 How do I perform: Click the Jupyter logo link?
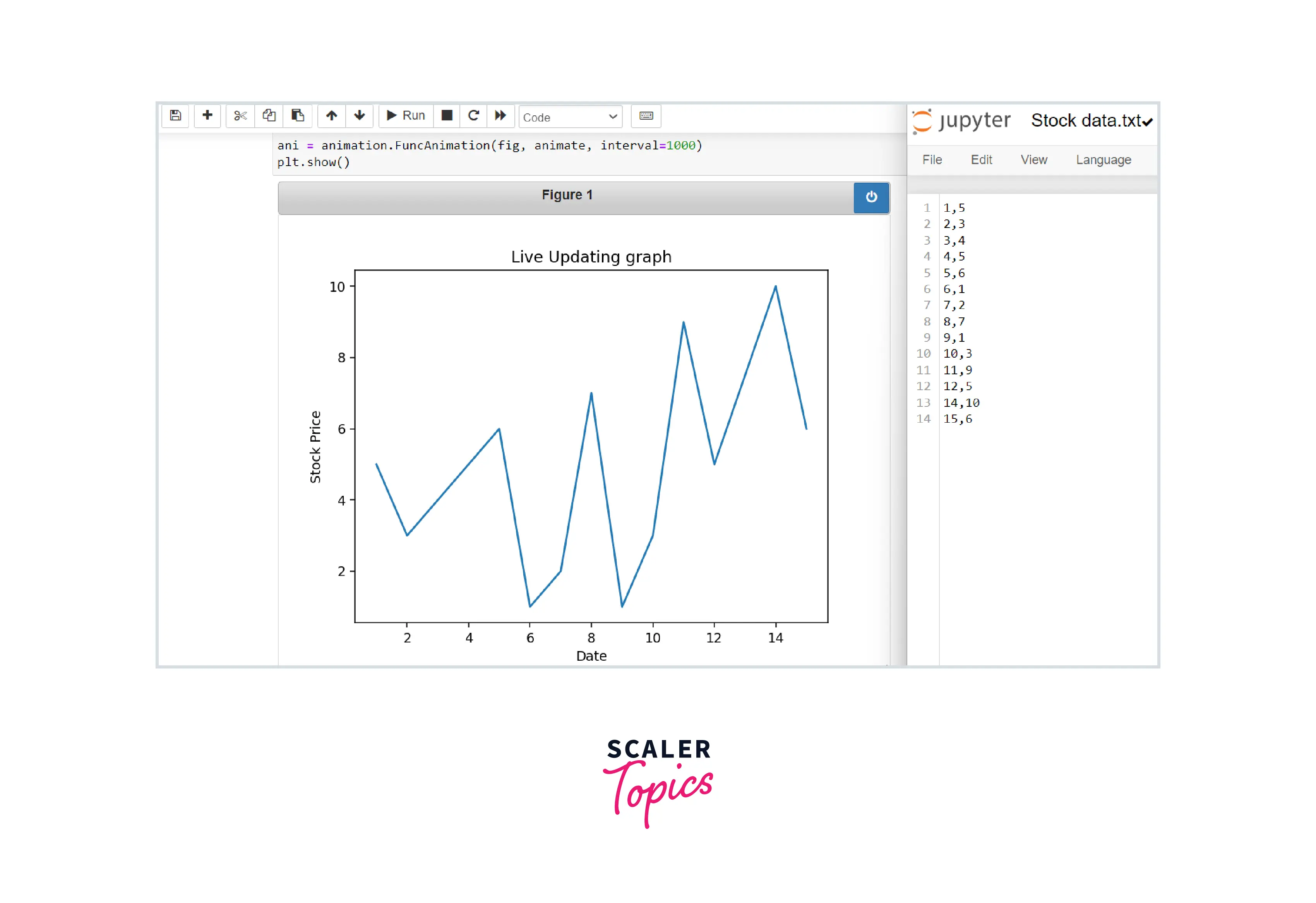point(961,121)
